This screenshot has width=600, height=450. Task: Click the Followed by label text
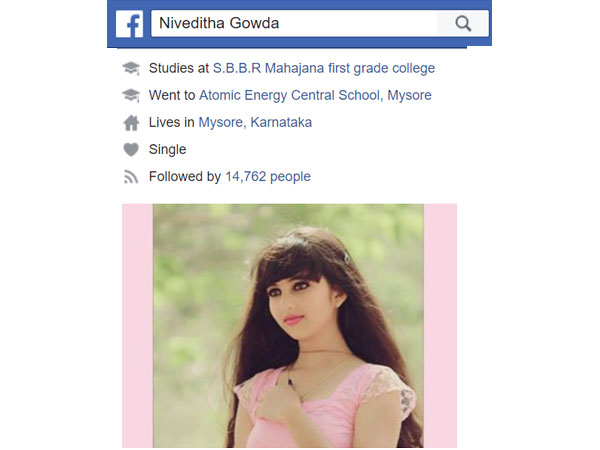pyautogui.click(x=185, y=176)
